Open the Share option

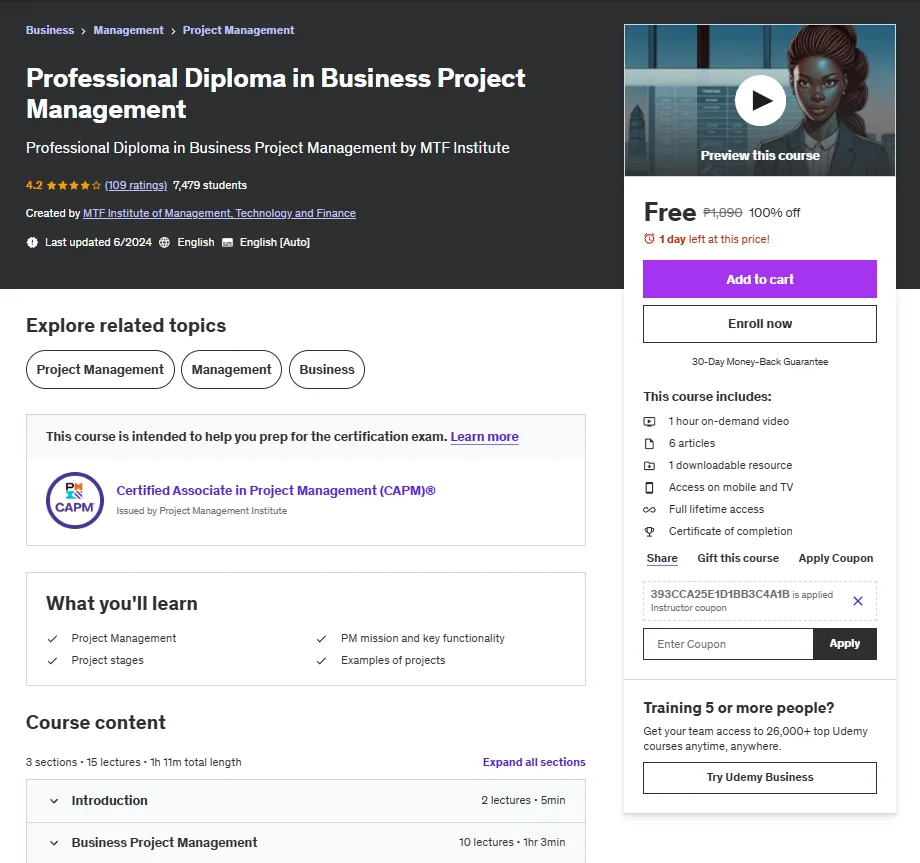pos(662,558)
